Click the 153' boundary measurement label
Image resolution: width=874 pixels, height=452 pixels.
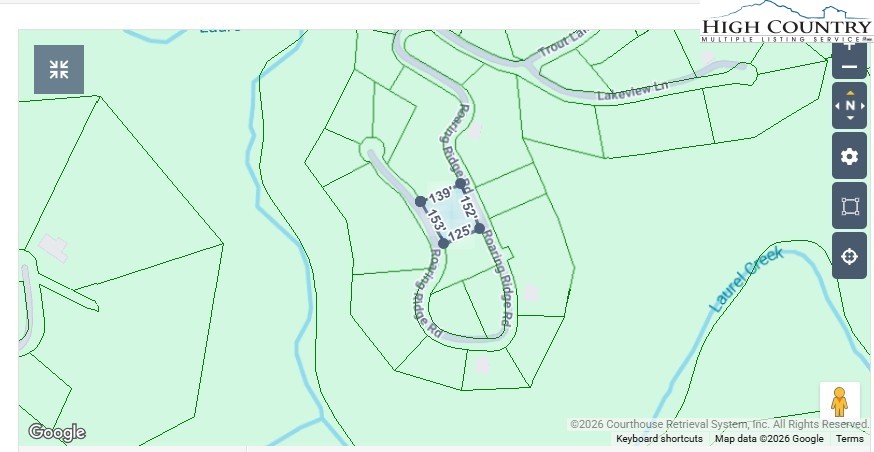(434, 221)
